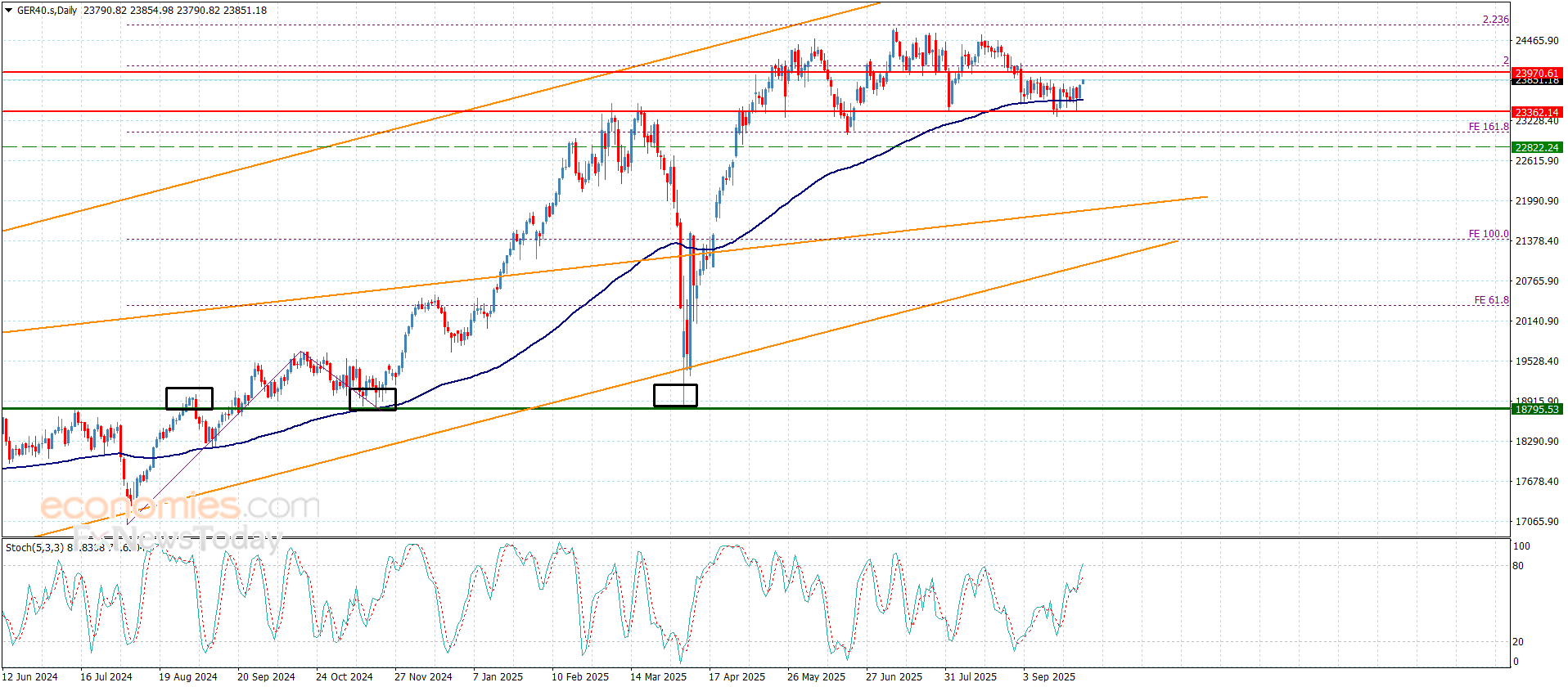This screenshot has height=687, width=1568.
Task: Select the Stoch(5,3,3) indicator label
Action: coord(34,547)
